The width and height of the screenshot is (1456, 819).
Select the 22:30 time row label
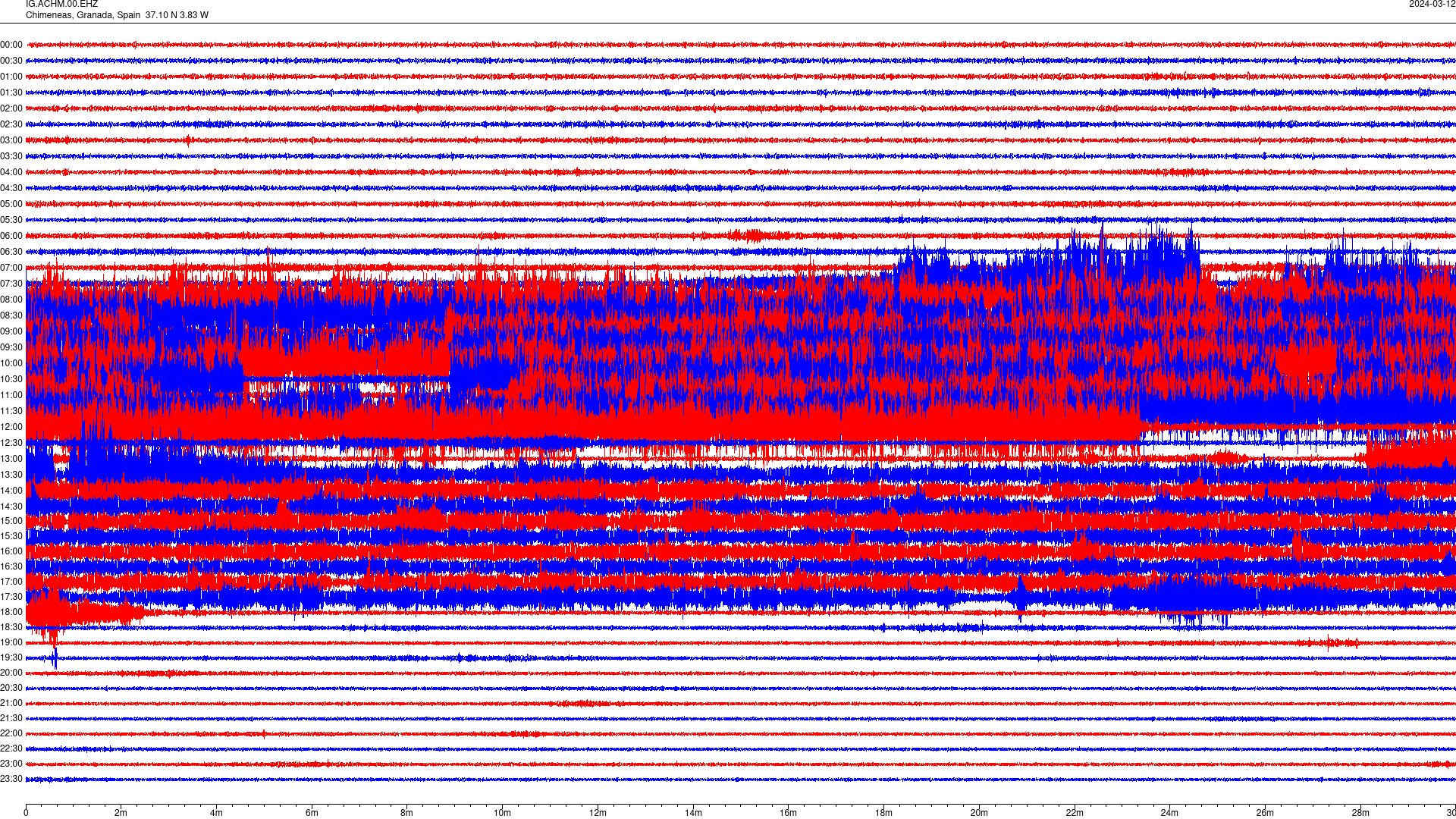tap(11, 748)
